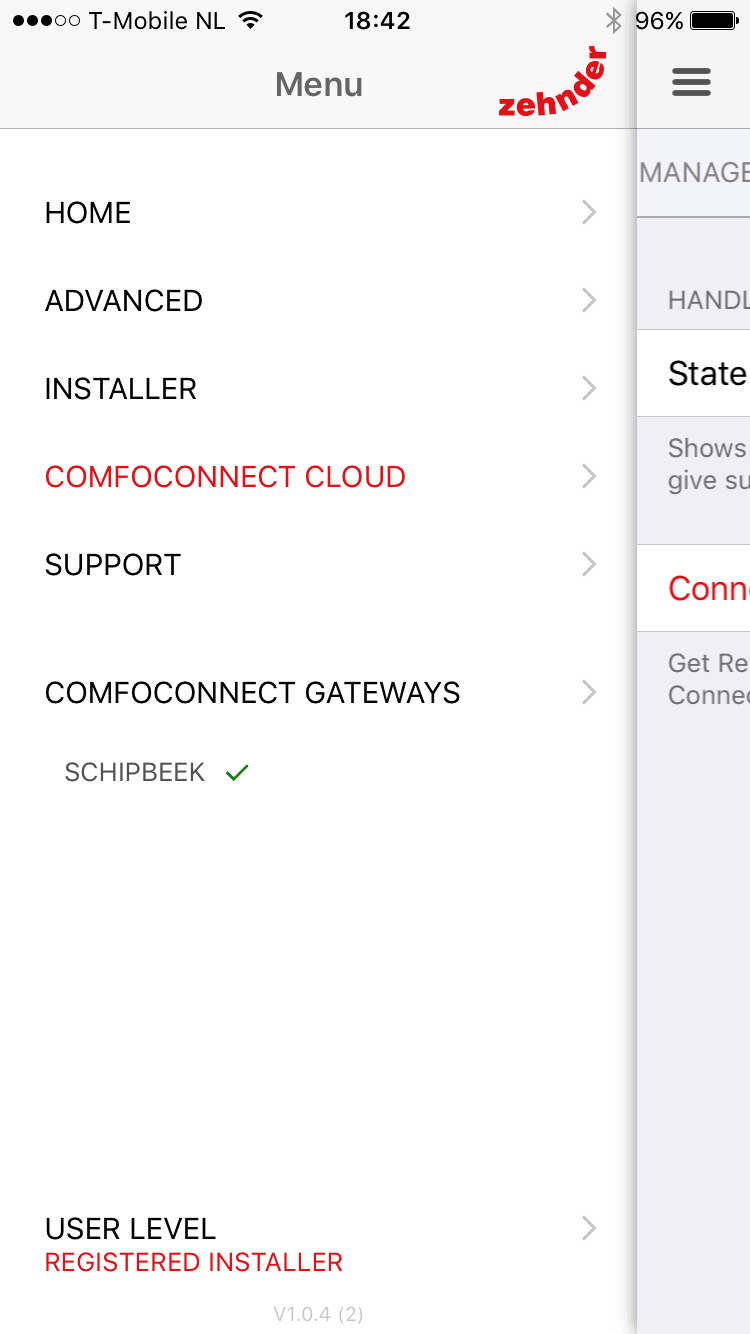750x1334 pixels.
Task: Open COMFOCONNECT CLOUD menu item
Action: pos(225,477)
